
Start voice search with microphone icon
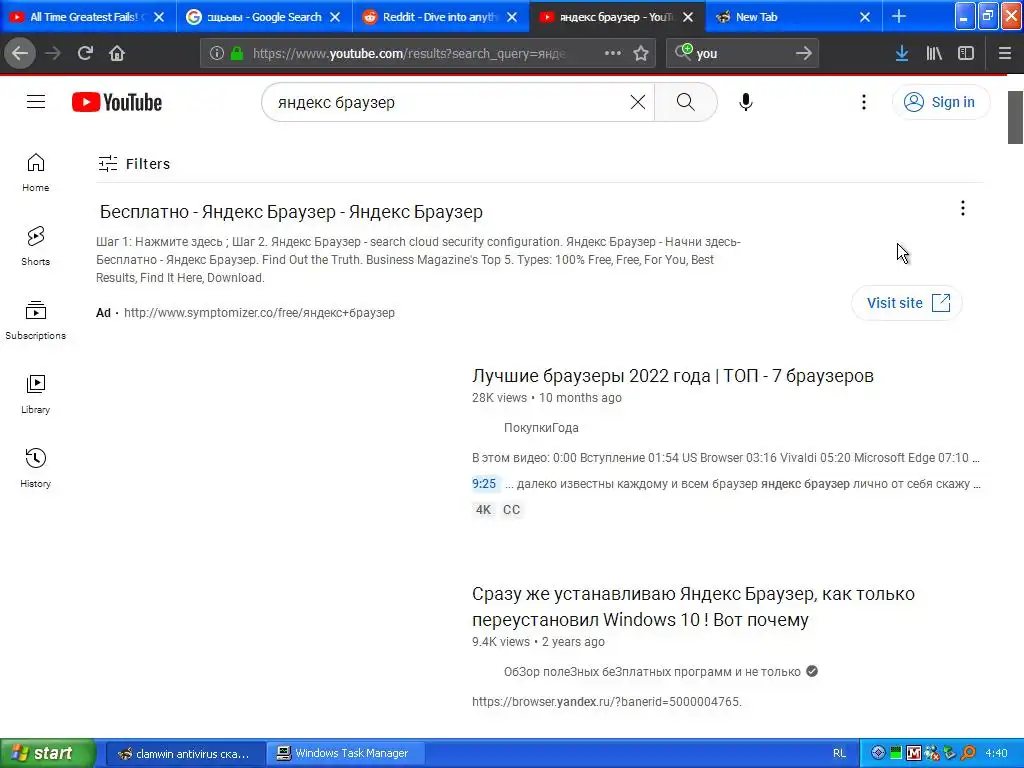click(746, 102)
